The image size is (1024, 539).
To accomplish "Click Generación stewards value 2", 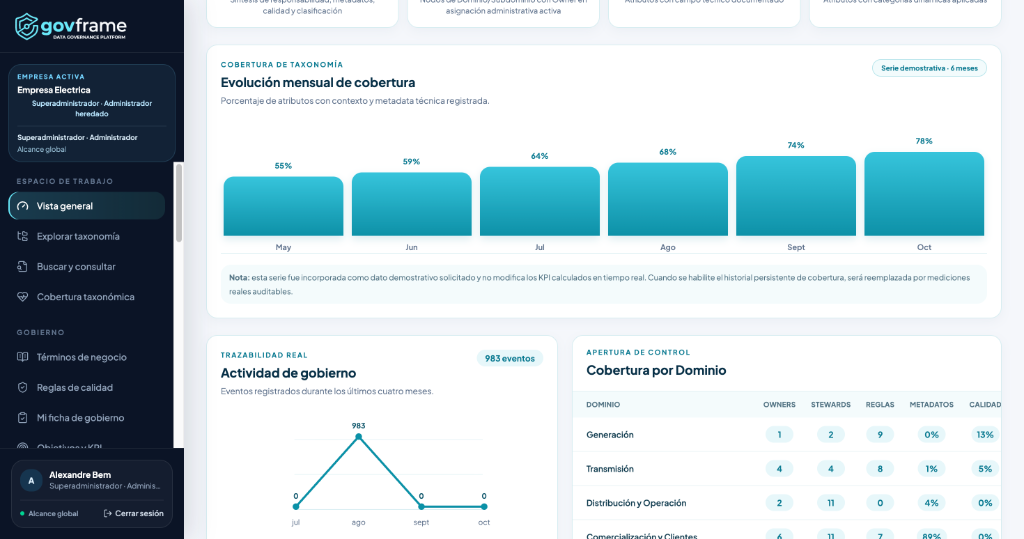I will click(x=831, y=434).
